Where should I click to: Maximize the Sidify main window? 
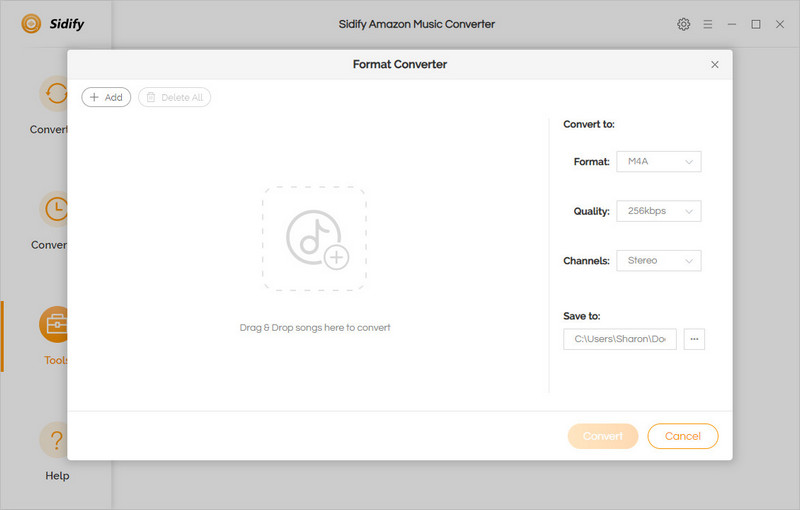pyautogui.click(x=756, y=24)
